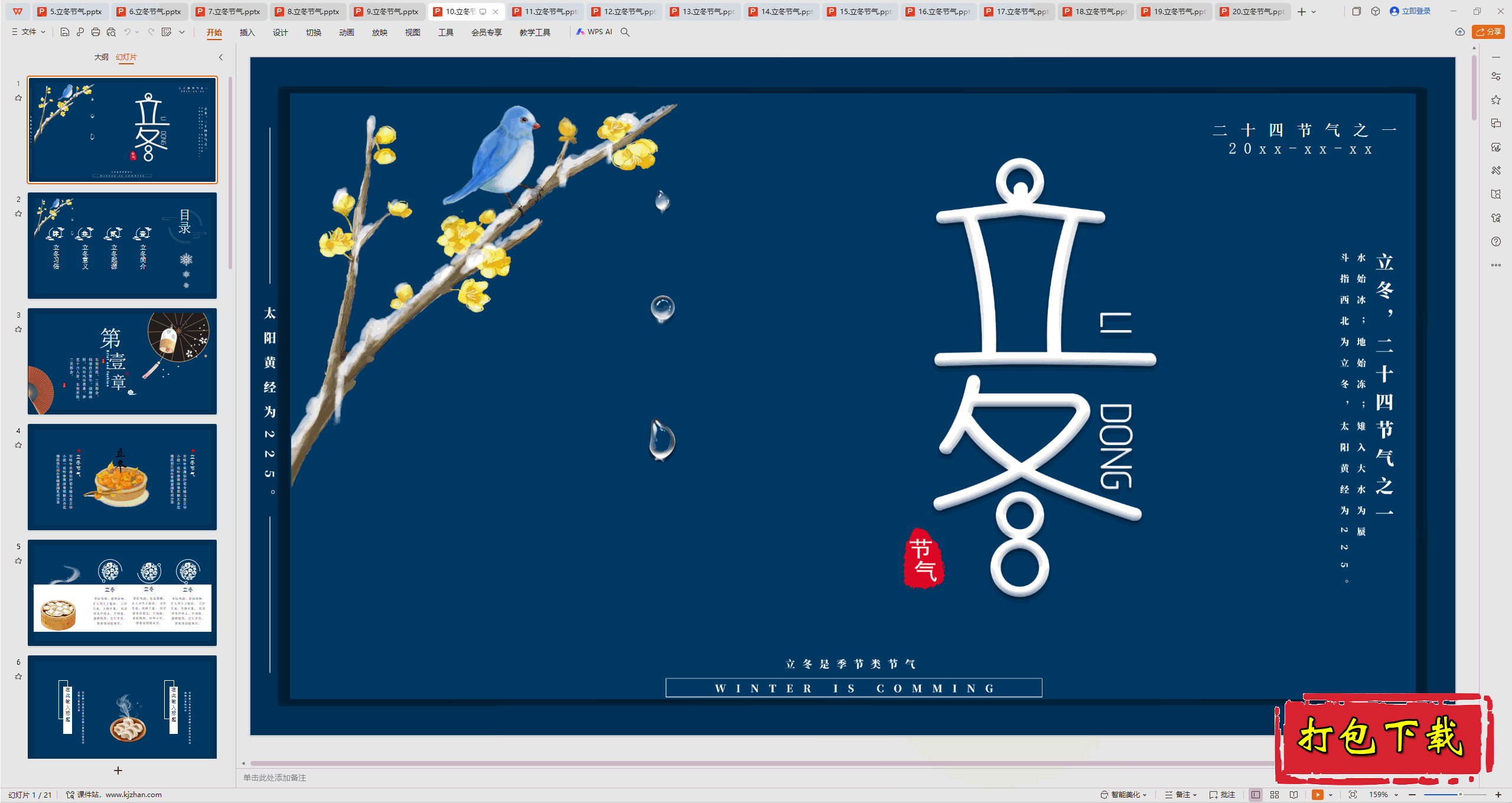Open Print Preview from quick toolbar
Screen dimensions: 1512x803
pos(111,32)
